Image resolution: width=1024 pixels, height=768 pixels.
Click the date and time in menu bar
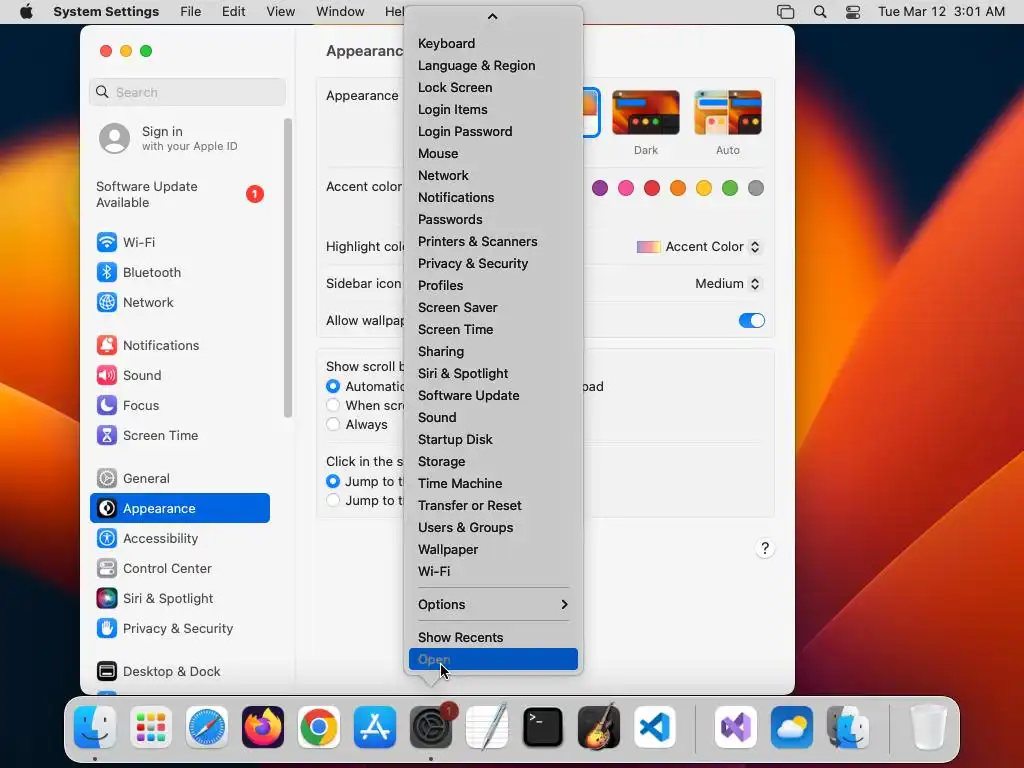(x=941, y=12)
